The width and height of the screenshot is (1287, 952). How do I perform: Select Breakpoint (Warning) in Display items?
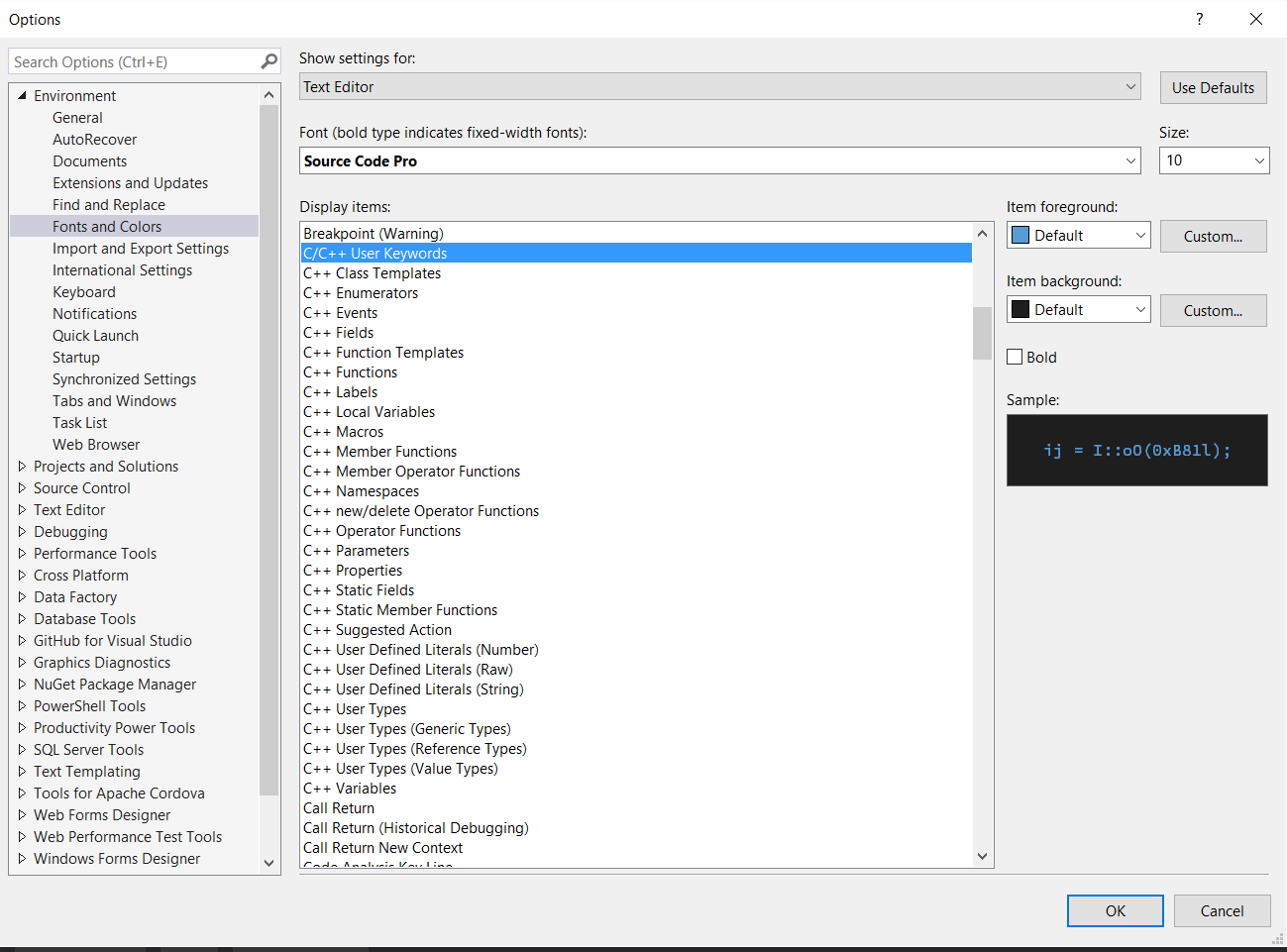375,233
